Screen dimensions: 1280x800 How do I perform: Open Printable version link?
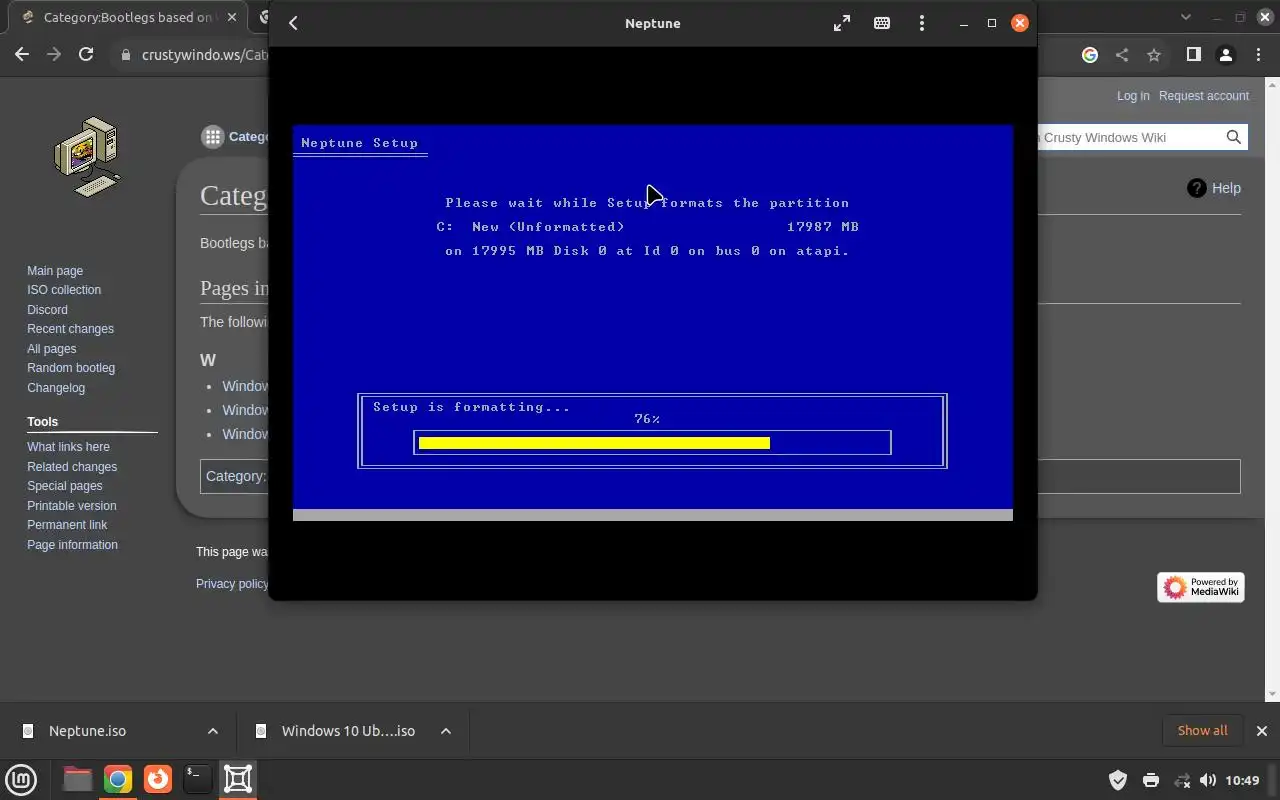71,506
